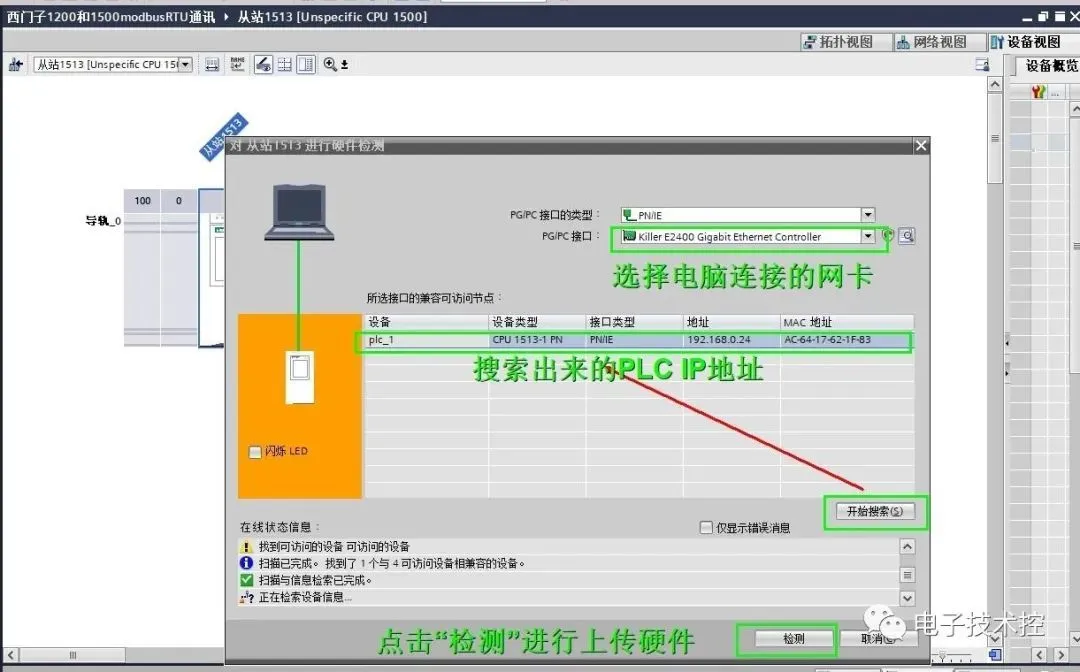Restore the editor window with the restore button
This screenshot has width=1080, height=672.
click(1043, 17)
